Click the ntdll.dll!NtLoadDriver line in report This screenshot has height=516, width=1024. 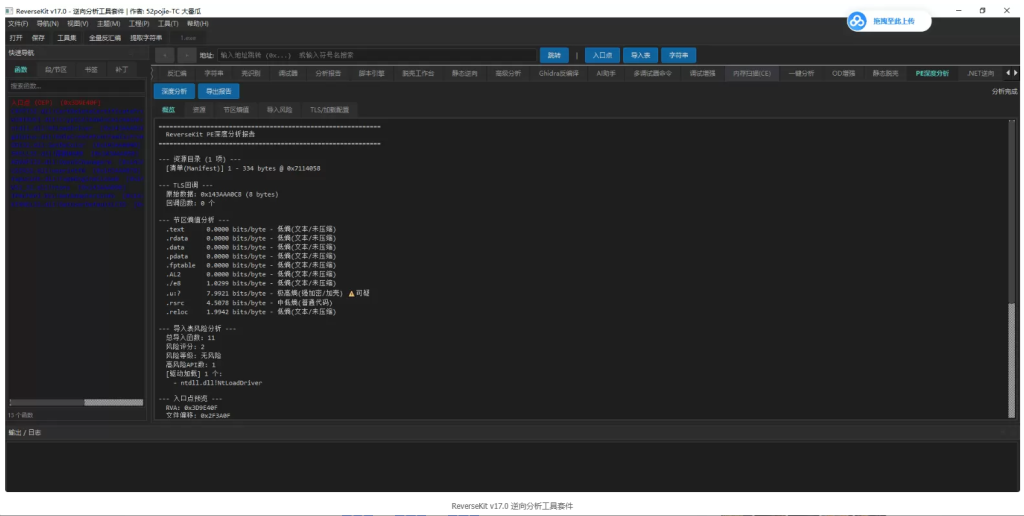coord(221,383)
